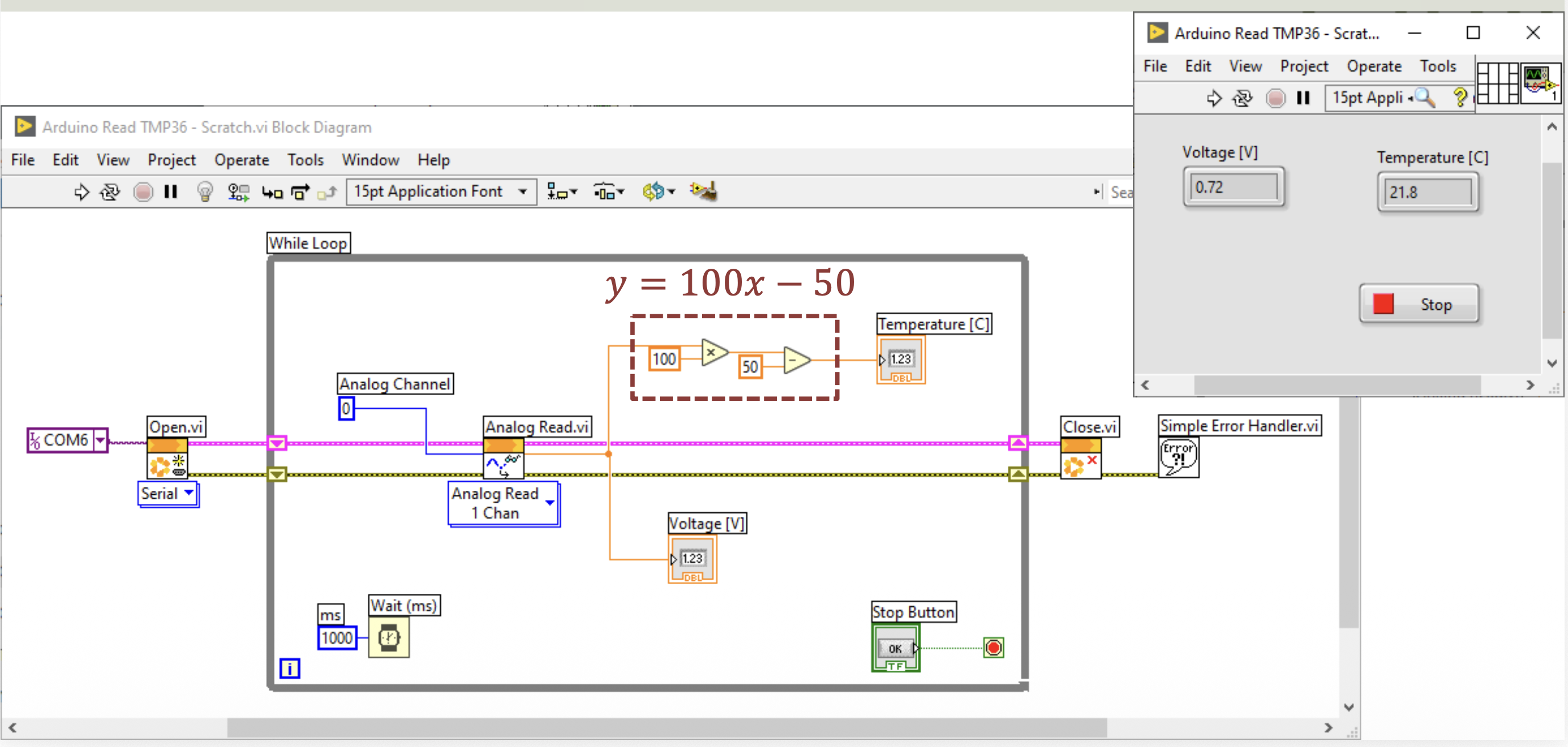Click vertical scrollbar of front panel
This screenshot has height=747, width=1568.
1552,249
